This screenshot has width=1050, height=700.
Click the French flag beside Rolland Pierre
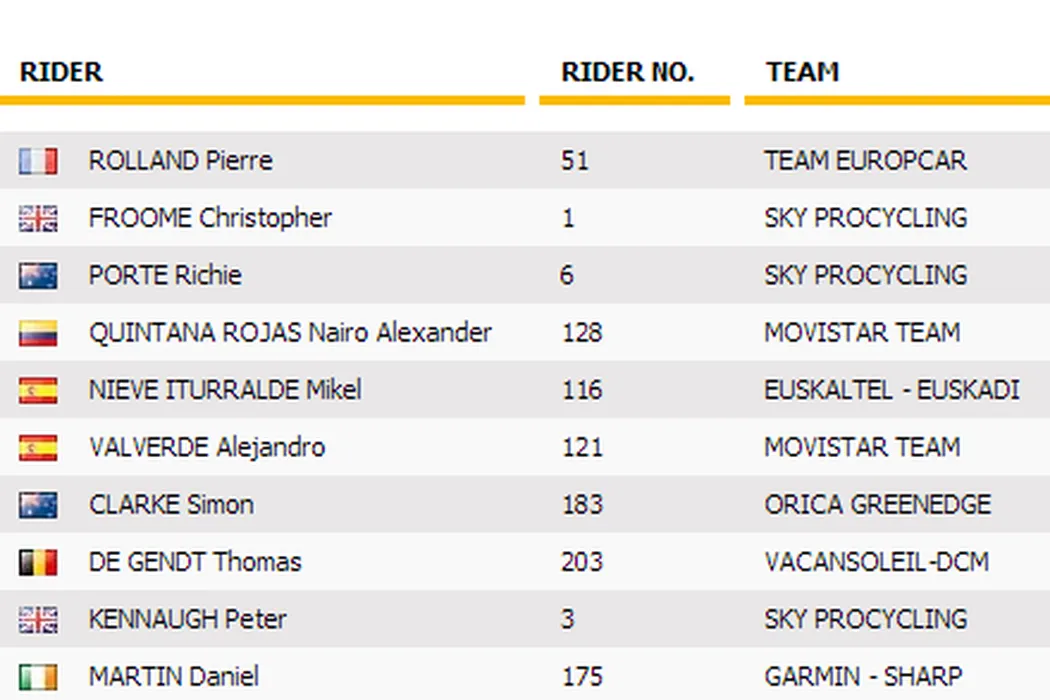38,161
